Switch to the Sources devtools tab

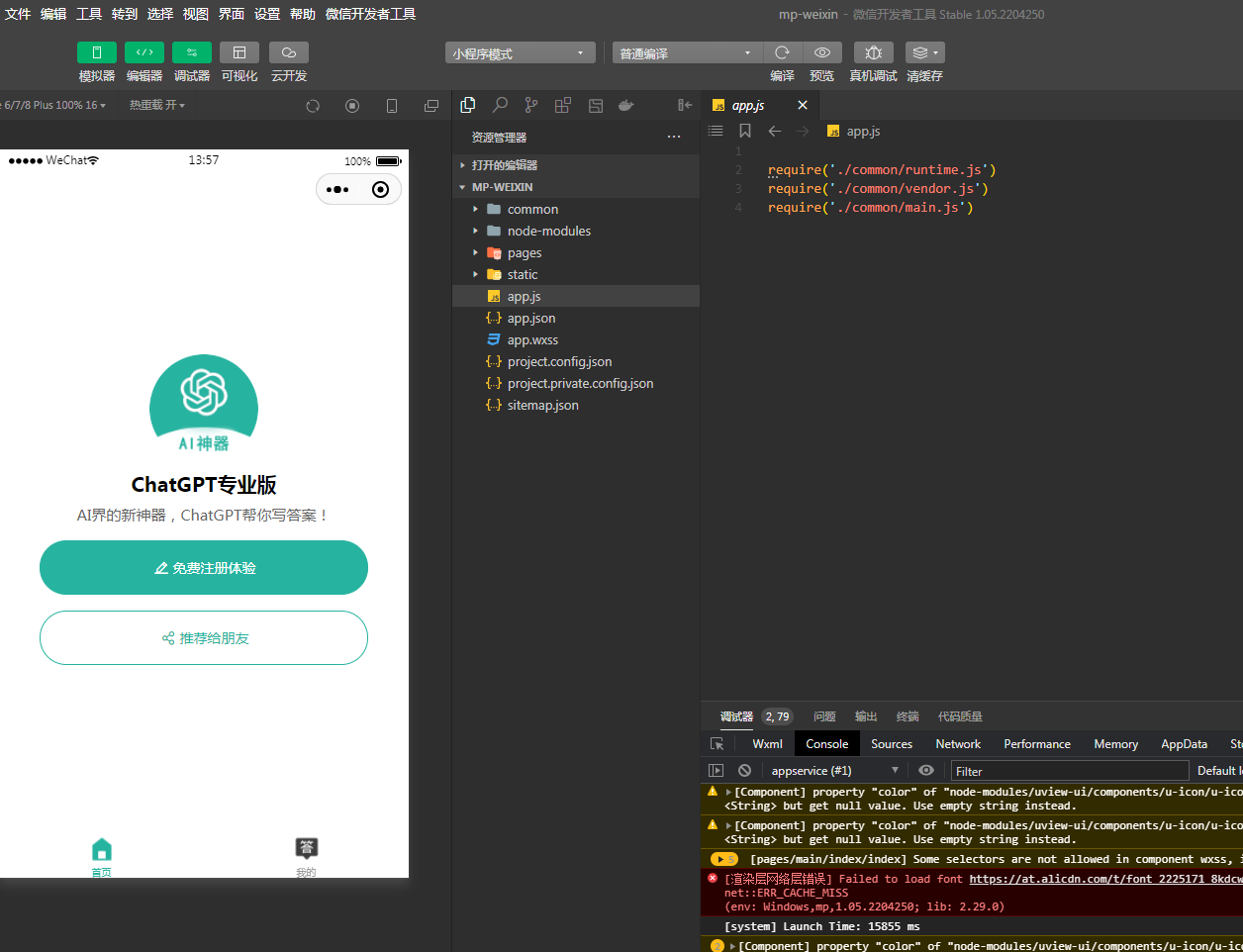coord(892,744)
